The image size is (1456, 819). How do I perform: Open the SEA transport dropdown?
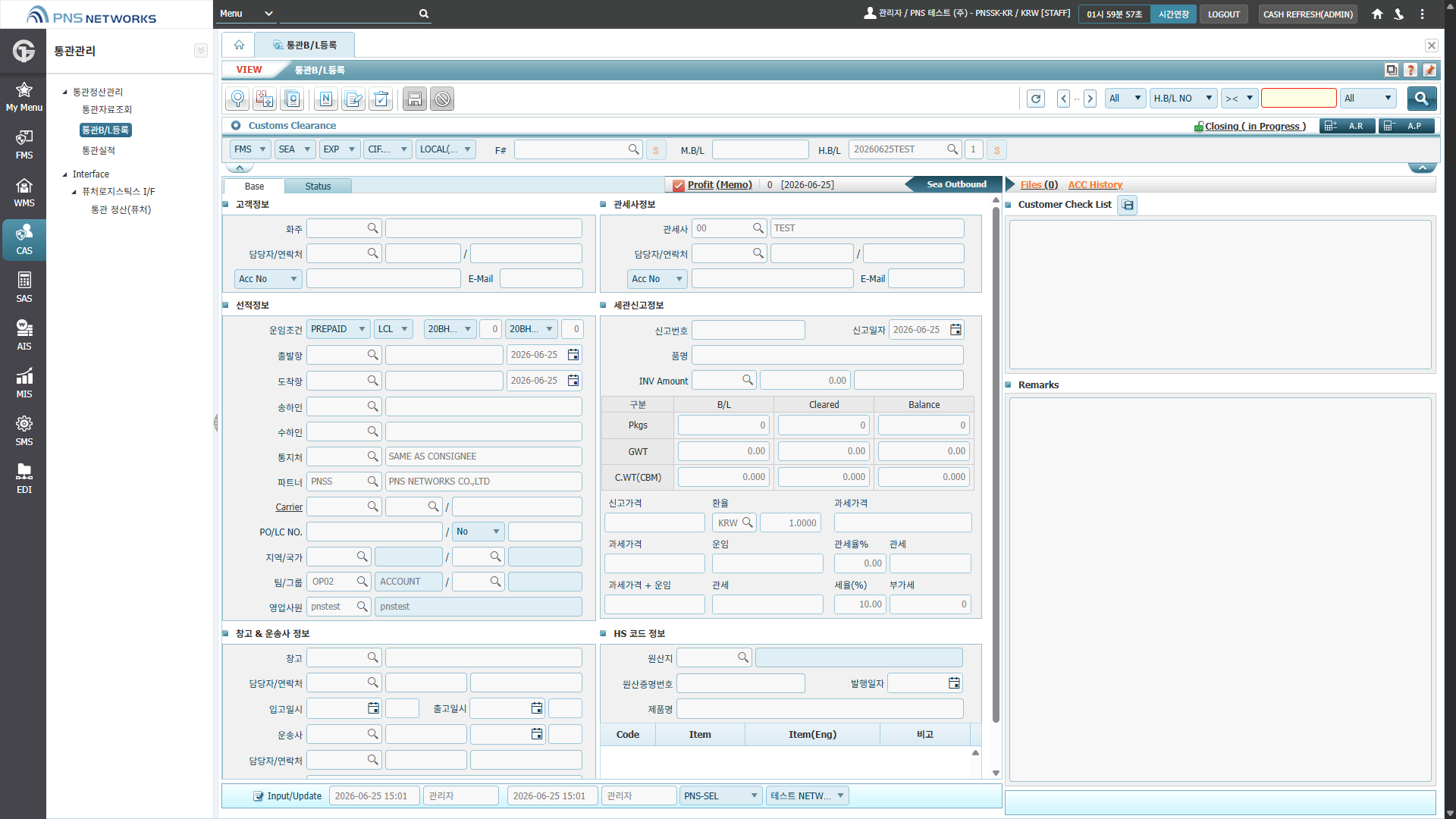295,149
